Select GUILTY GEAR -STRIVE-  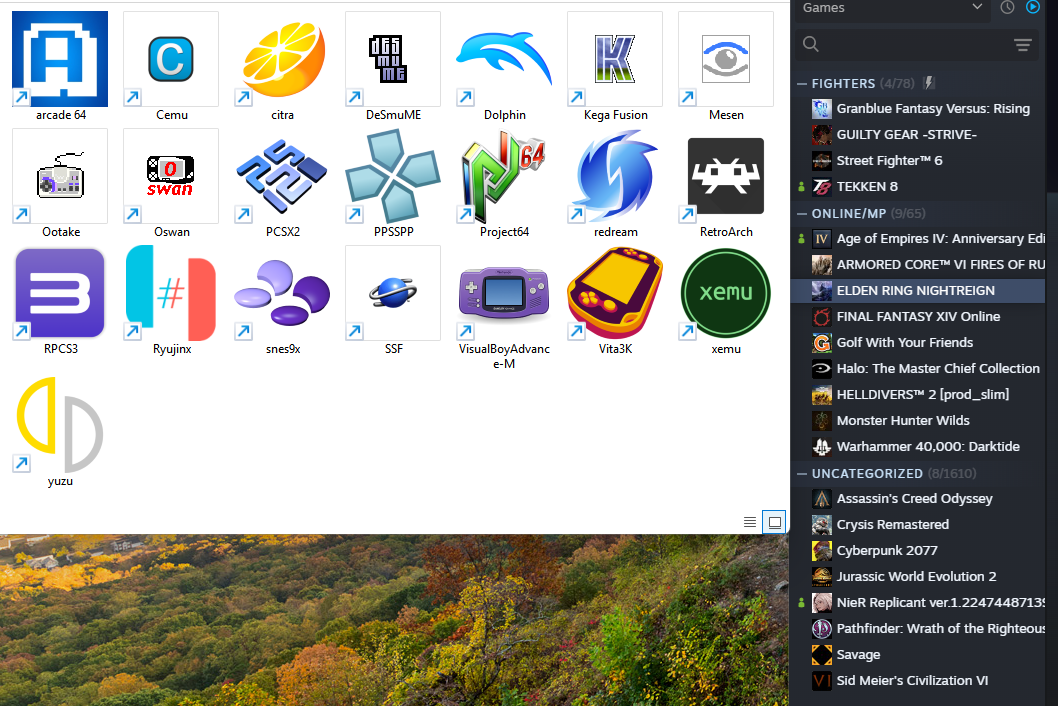pos(918,135)
